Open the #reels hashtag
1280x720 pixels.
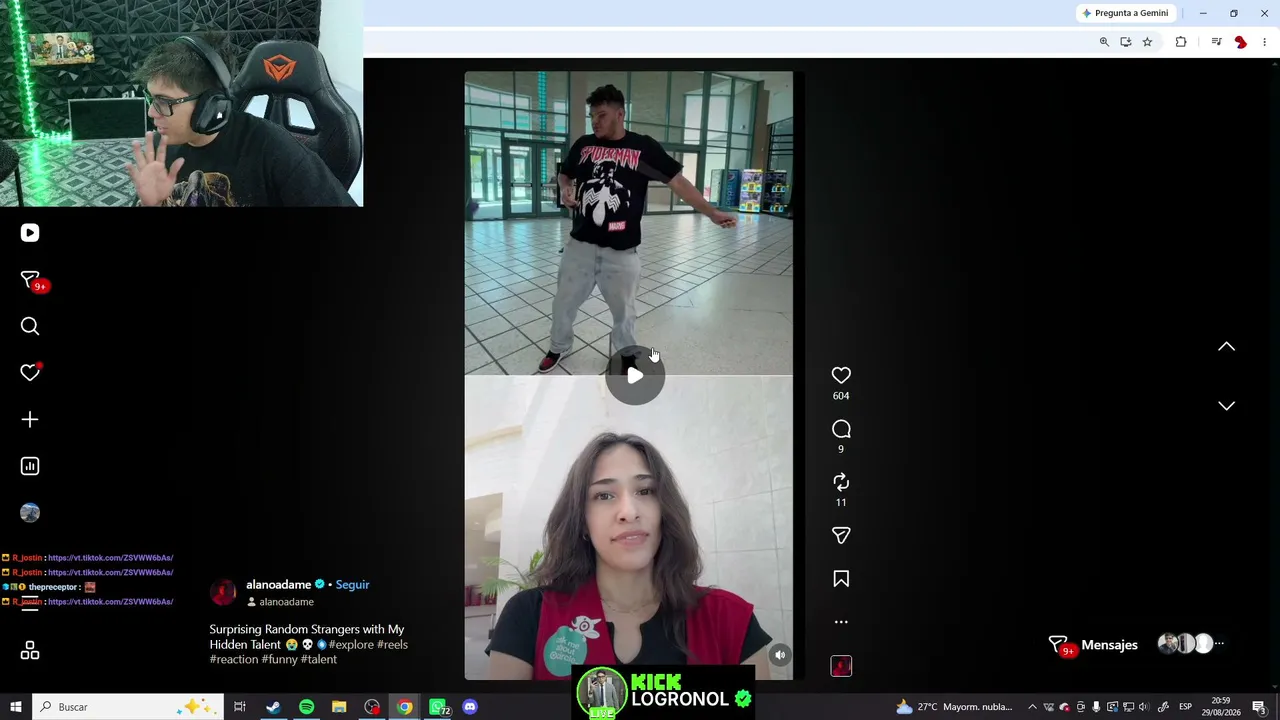click(x=392, y=645)
